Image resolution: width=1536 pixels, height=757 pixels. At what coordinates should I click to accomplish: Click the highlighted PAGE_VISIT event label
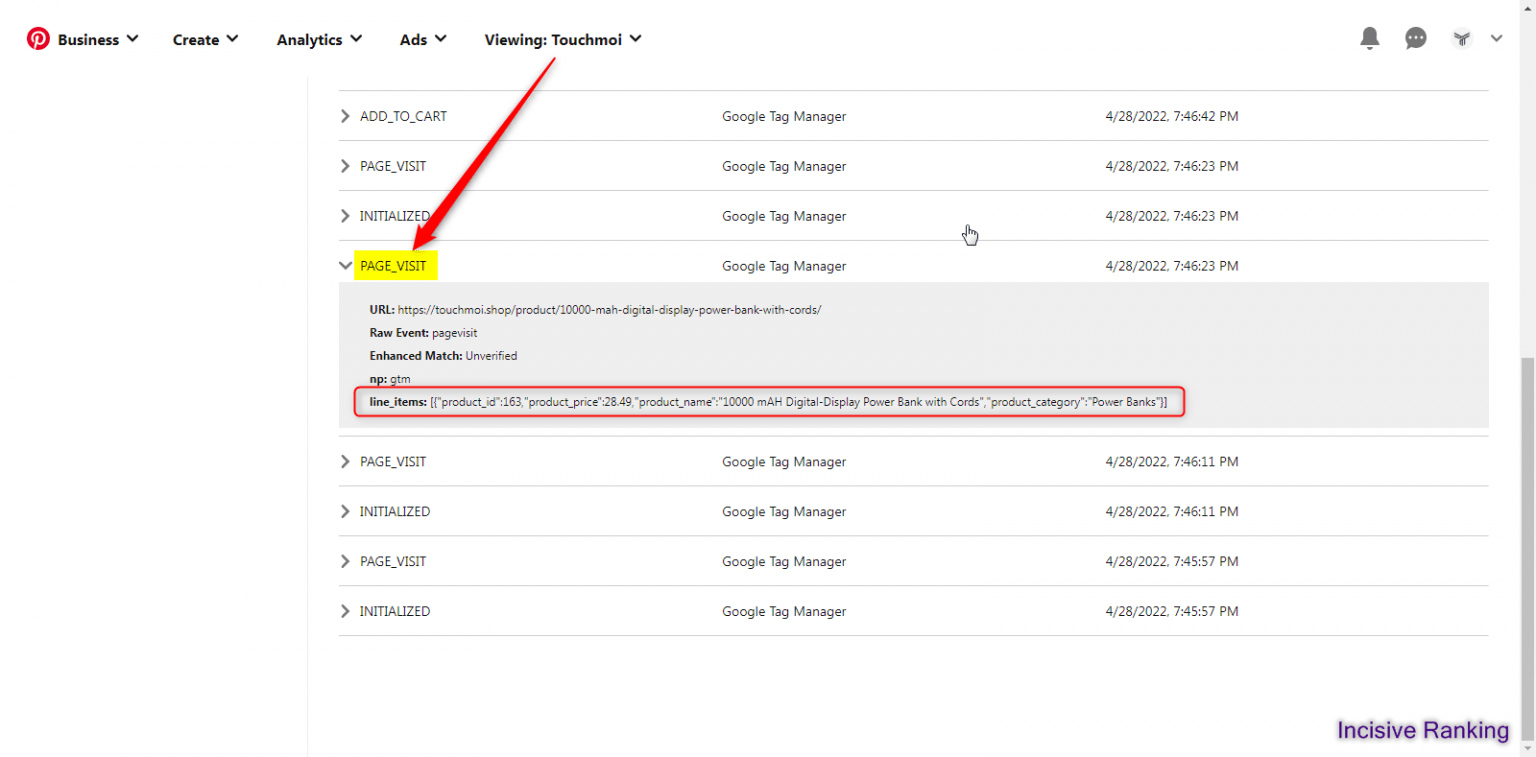(393, 265)
